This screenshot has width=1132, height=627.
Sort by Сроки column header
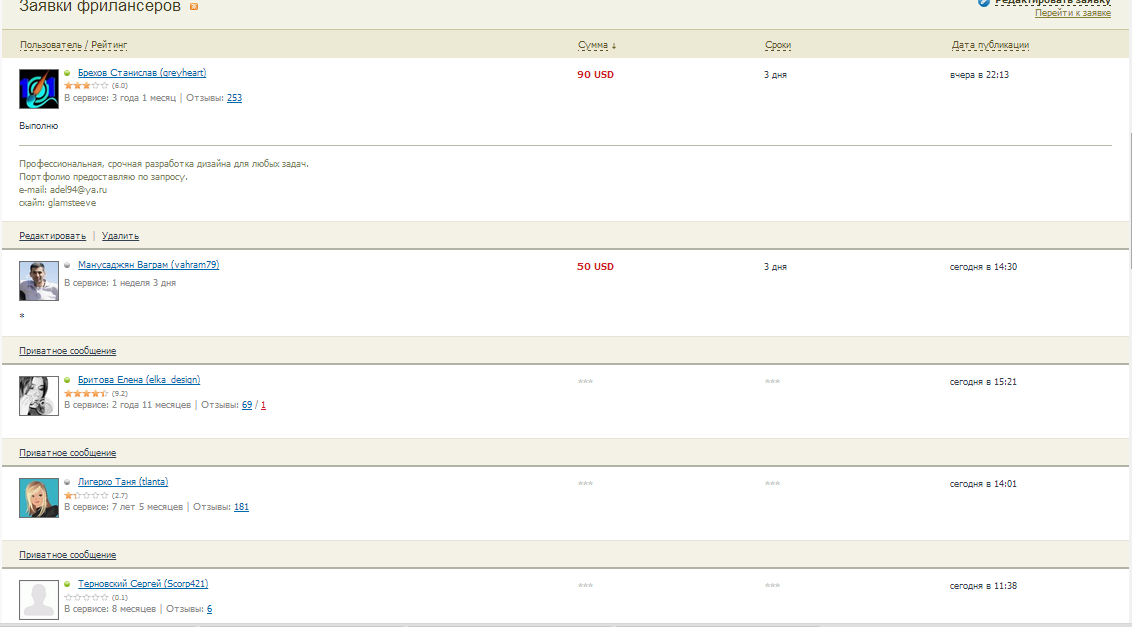tap(778, 45)
